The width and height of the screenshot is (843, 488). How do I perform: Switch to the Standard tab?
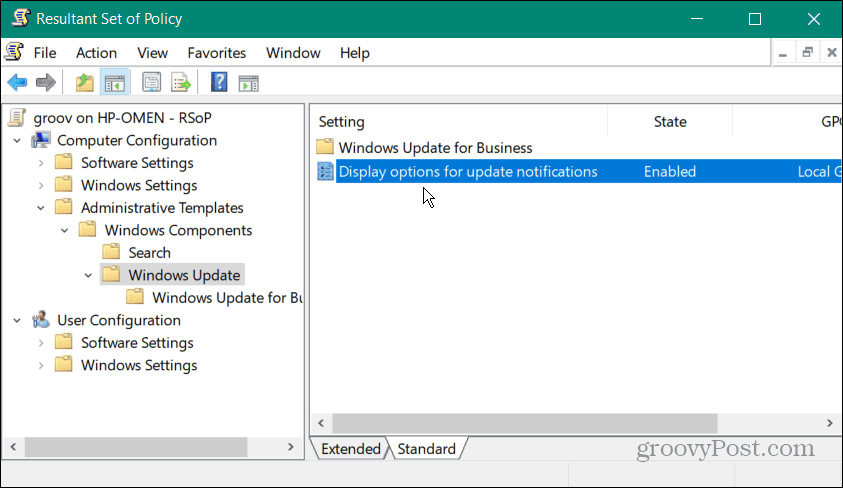pyautogui.click(x=426, y=449)
